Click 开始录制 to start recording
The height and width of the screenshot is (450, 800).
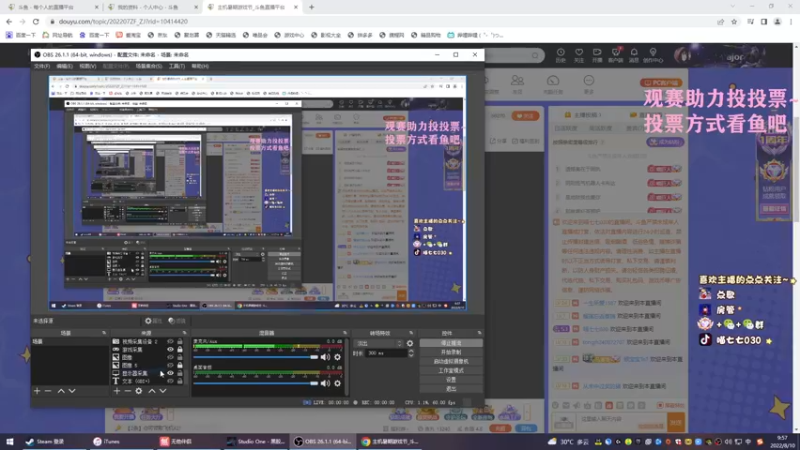point(451,353)
